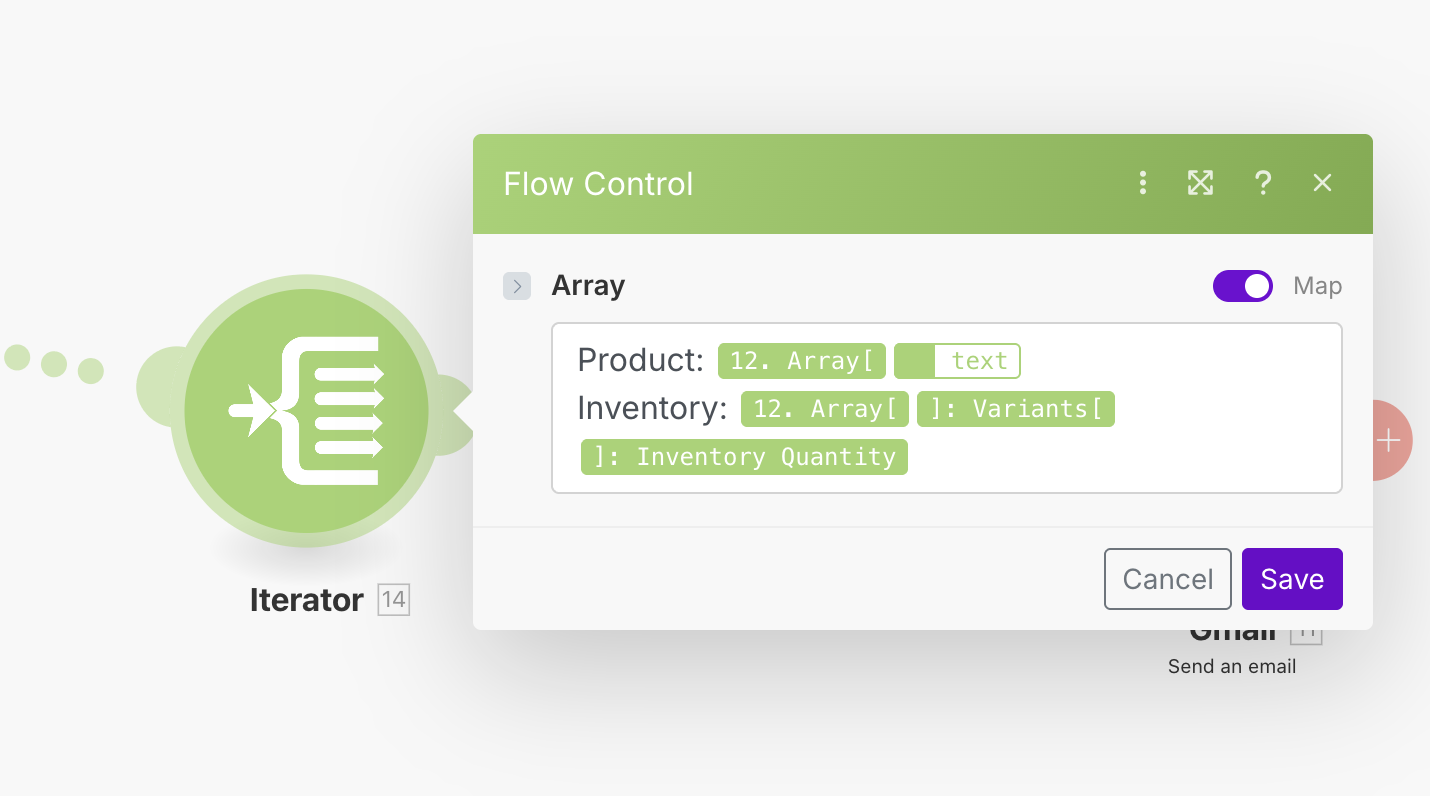This screenshot has width=1430, height=796.
Task: Close the Flow Control dialog
Action: [1322, 183]
